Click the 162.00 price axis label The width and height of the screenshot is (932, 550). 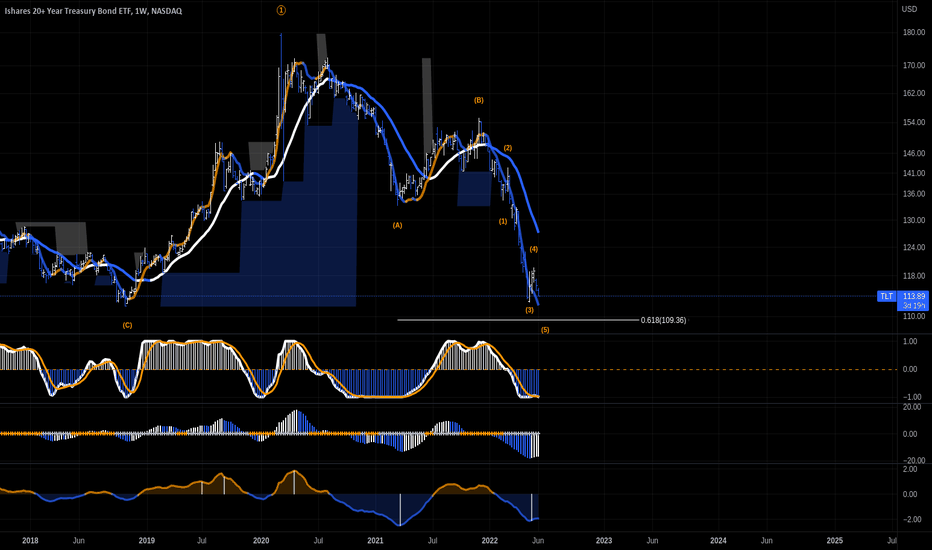[x=914, y=93]
